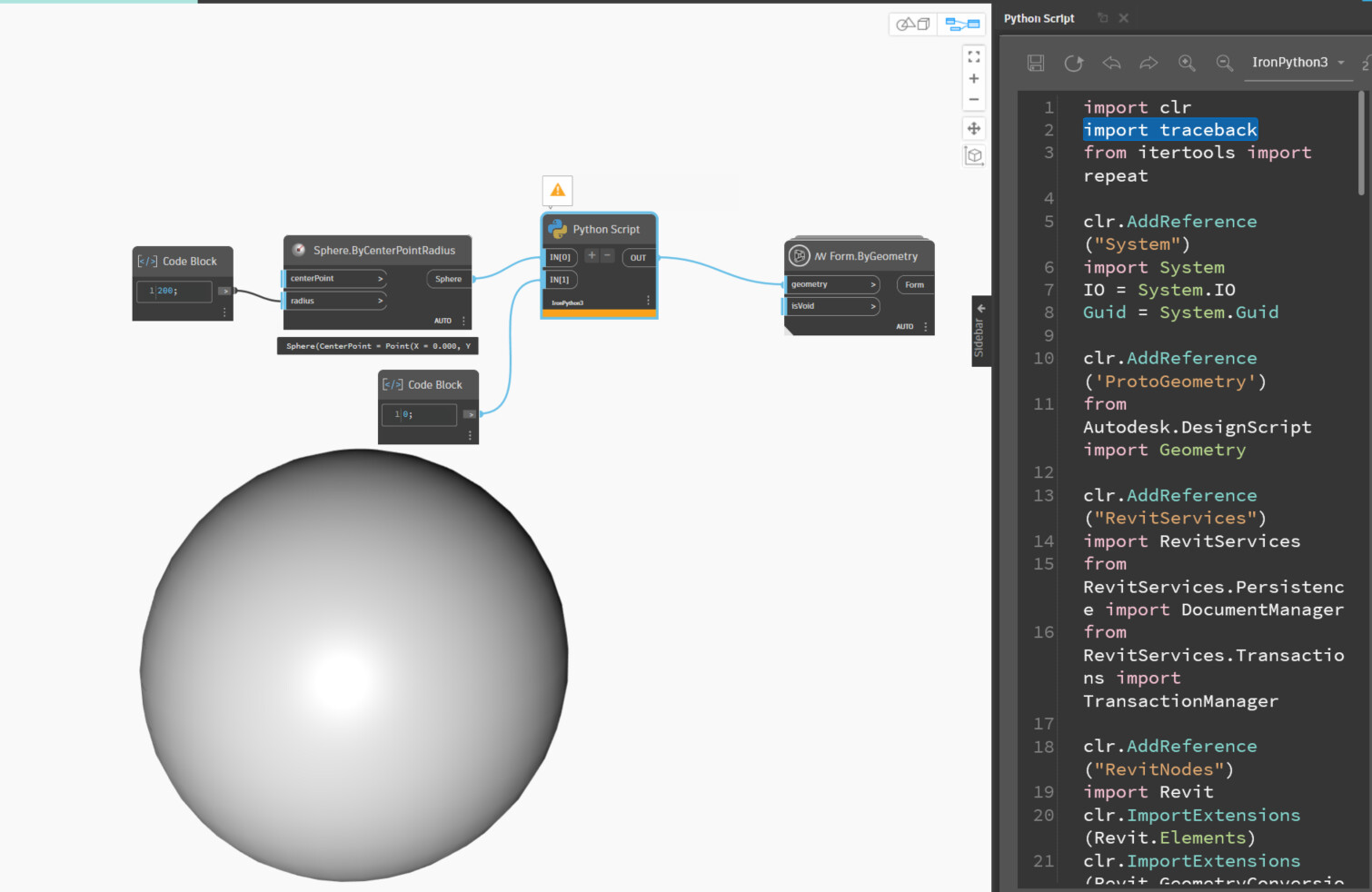1372x892 pixels.
Task: Click the isVoid input port
Action: click(832, 306)
